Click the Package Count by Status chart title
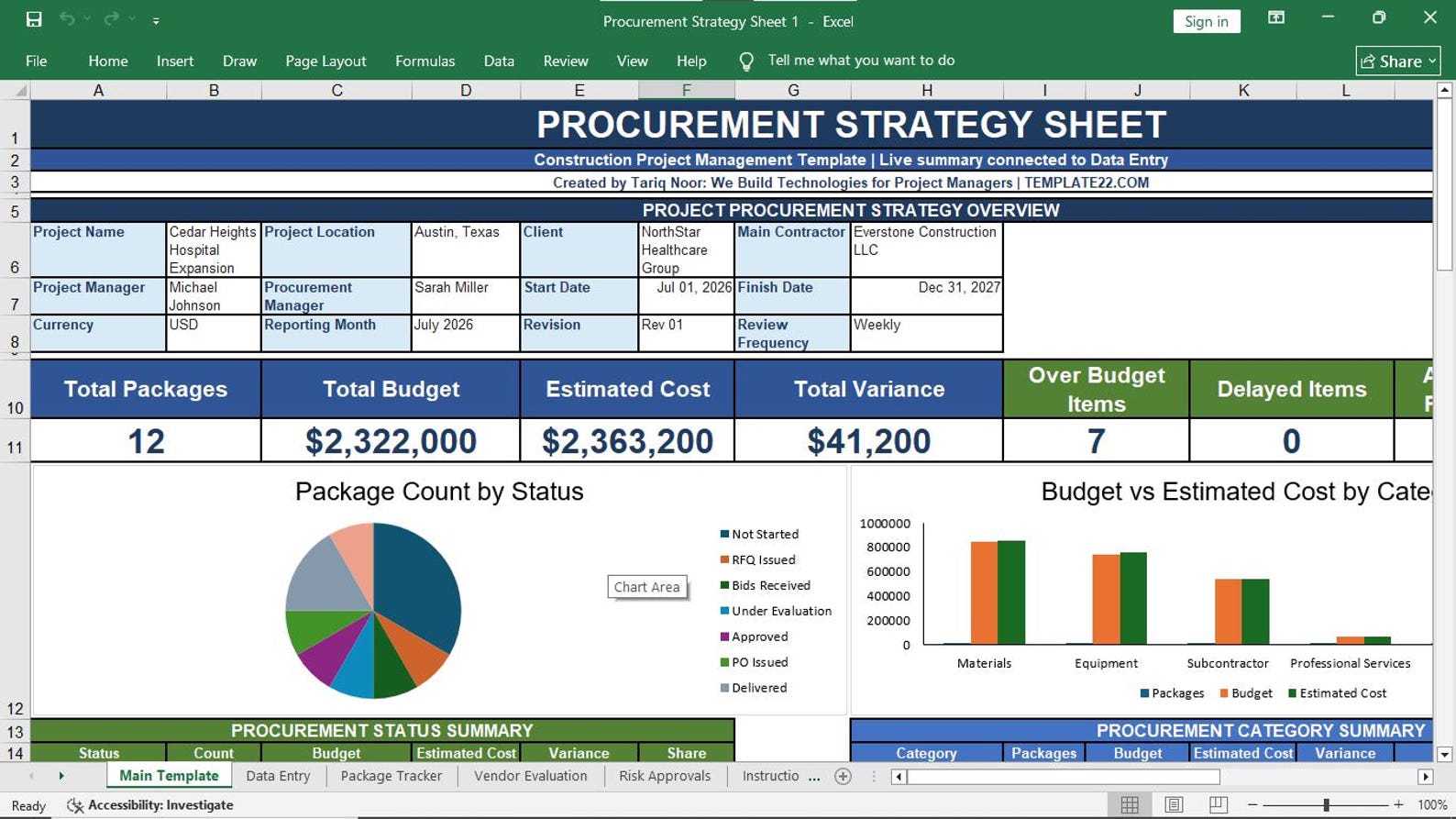Screen dimensions: 1456x819 tap(439, 492)
